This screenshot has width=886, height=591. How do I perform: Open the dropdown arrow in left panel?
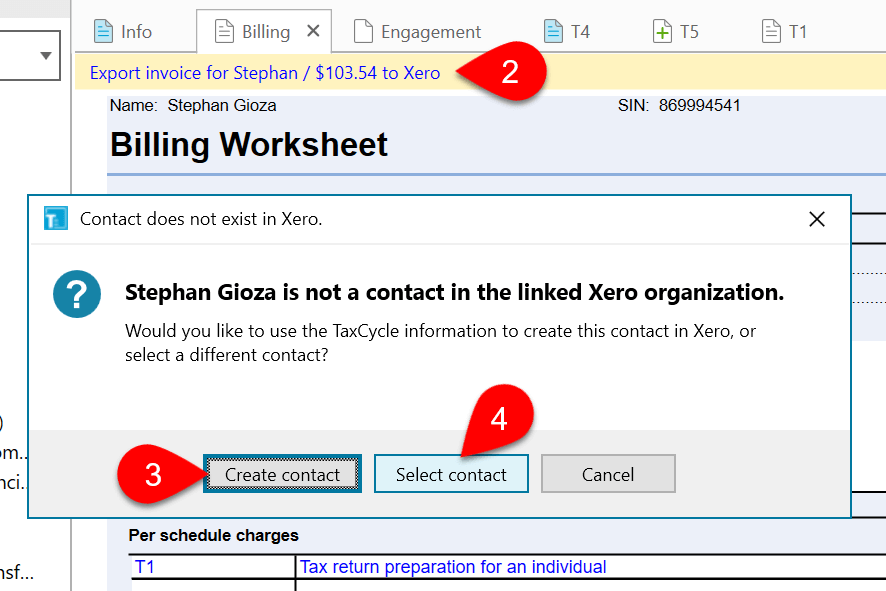pyautogui.click(x=46, y=55)
